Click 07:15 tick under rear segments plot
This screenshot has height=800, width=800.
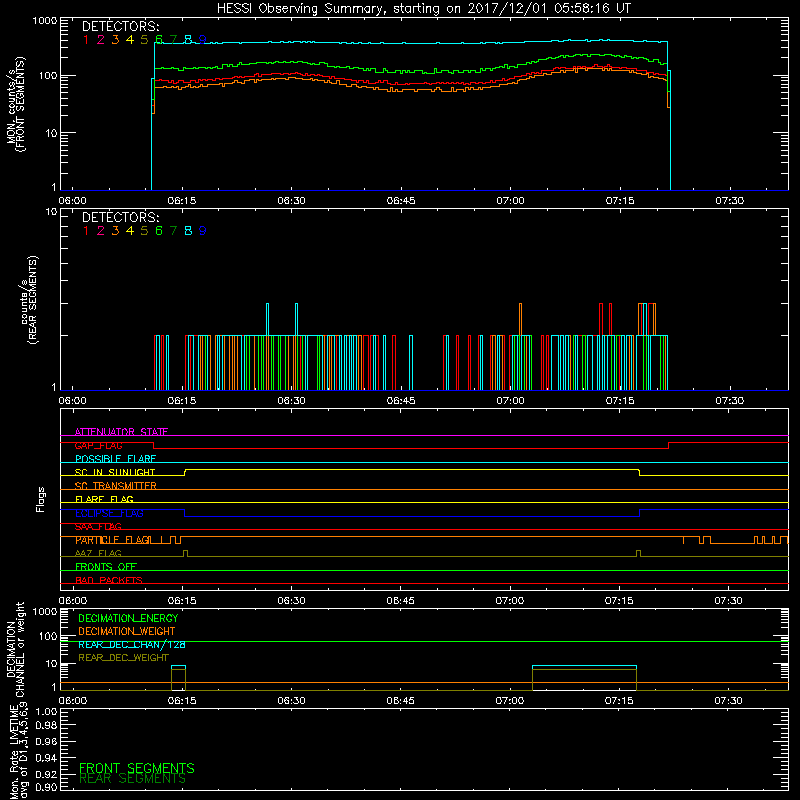(x=620, y=401)
